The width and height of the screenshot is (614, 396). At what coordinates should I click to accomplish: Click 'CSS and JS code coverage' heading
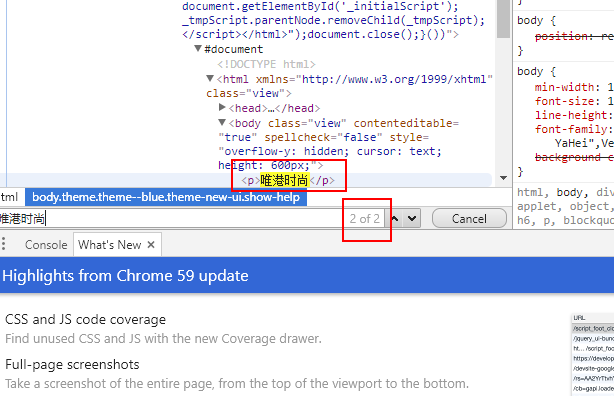point(85,320)
